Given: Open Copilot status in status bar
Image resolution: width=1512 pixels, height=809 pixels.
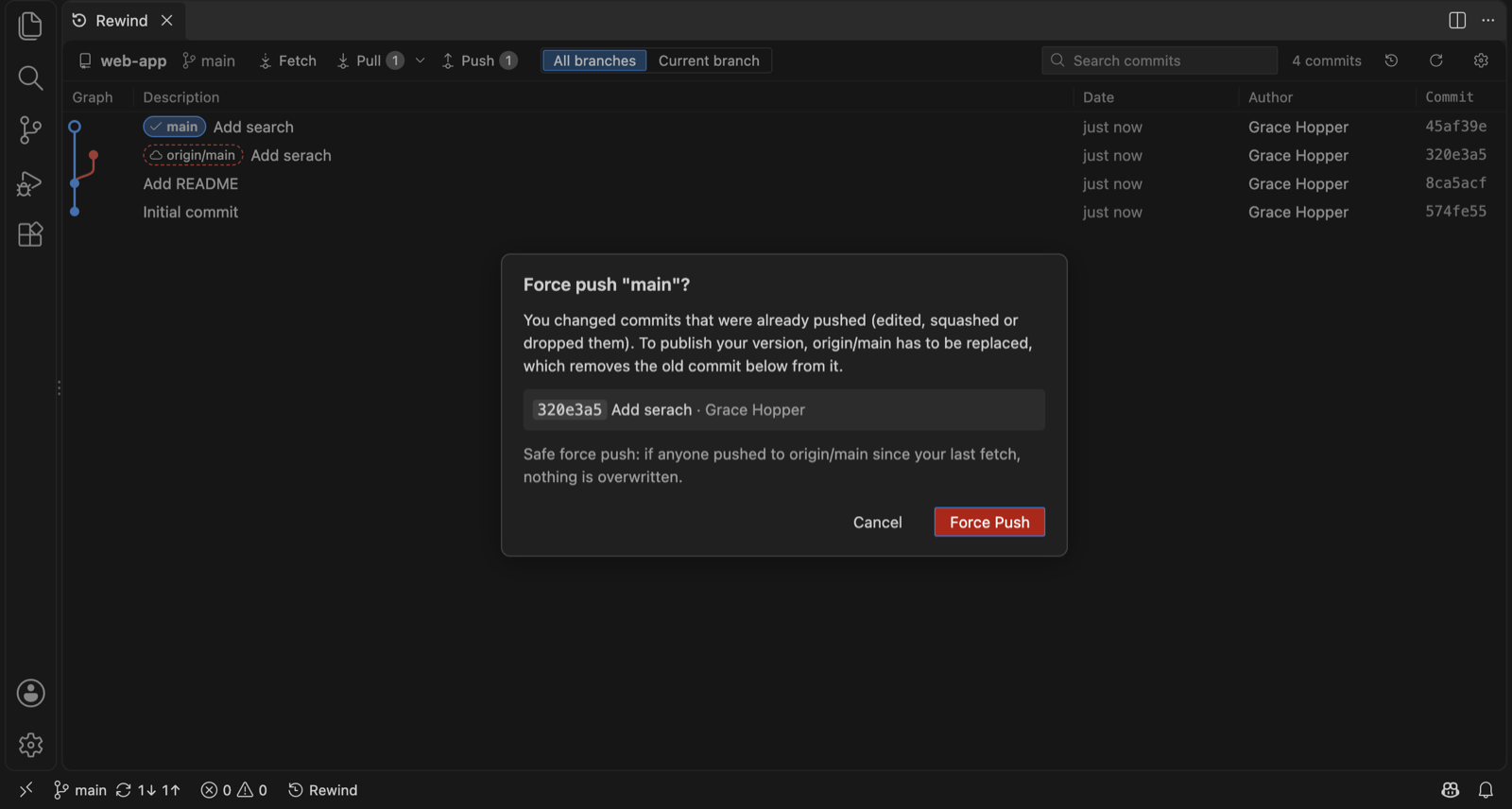Looking at the screenshot, I should coord(1451,789).
